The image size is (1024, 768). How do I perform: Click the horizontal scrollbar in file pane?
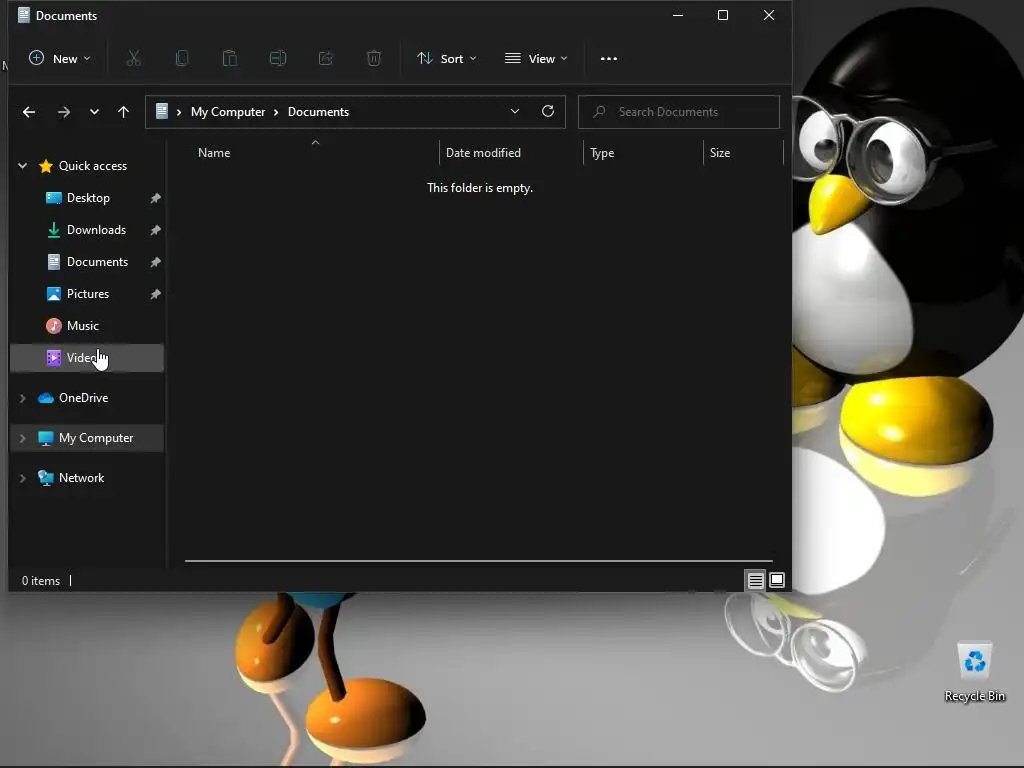click(479, 560)
